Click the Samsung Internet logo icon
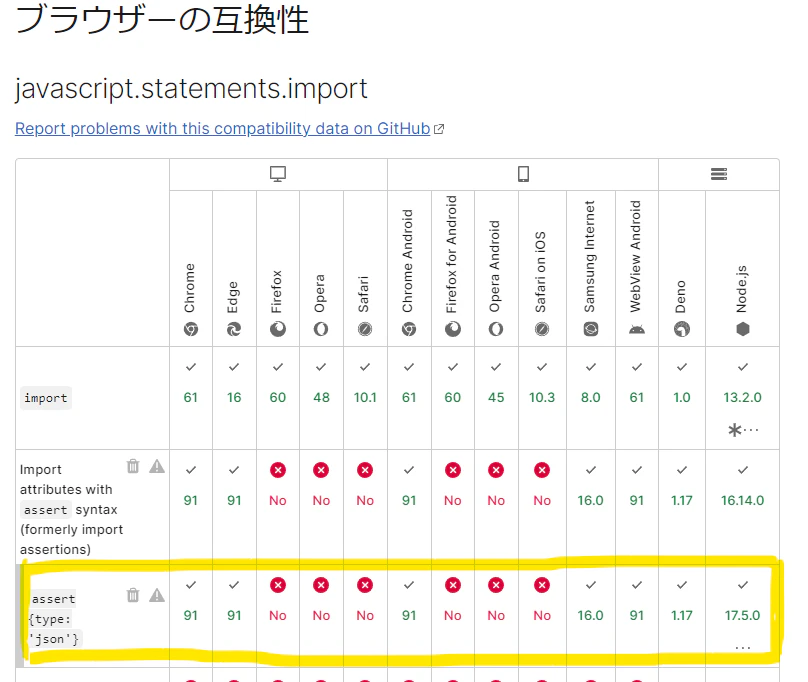808x682 pixels. tap(591, 329)
